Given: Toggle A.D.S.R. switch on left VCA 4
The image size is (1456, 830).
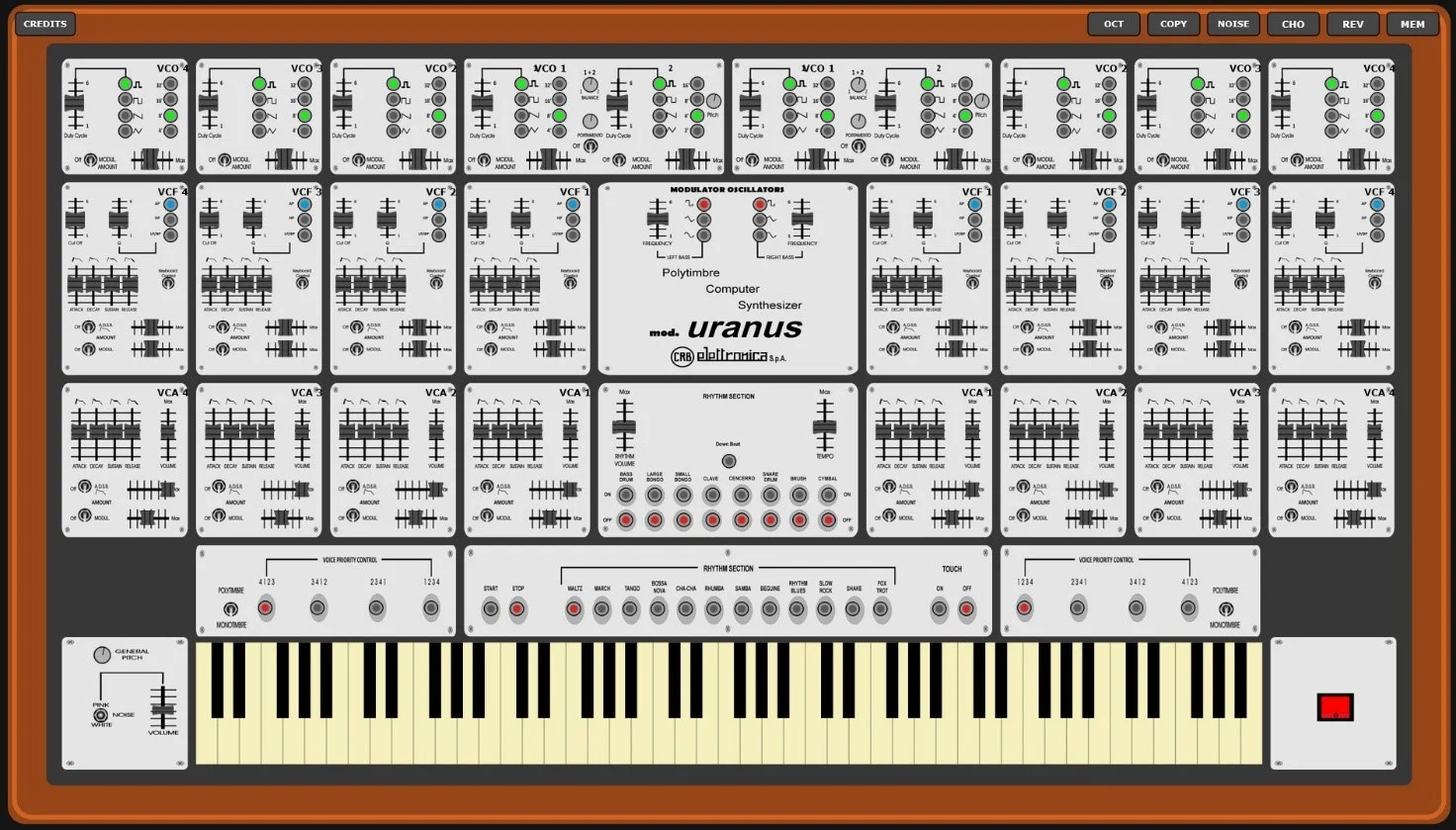Looking at the screenshot, I should point(85,487).
